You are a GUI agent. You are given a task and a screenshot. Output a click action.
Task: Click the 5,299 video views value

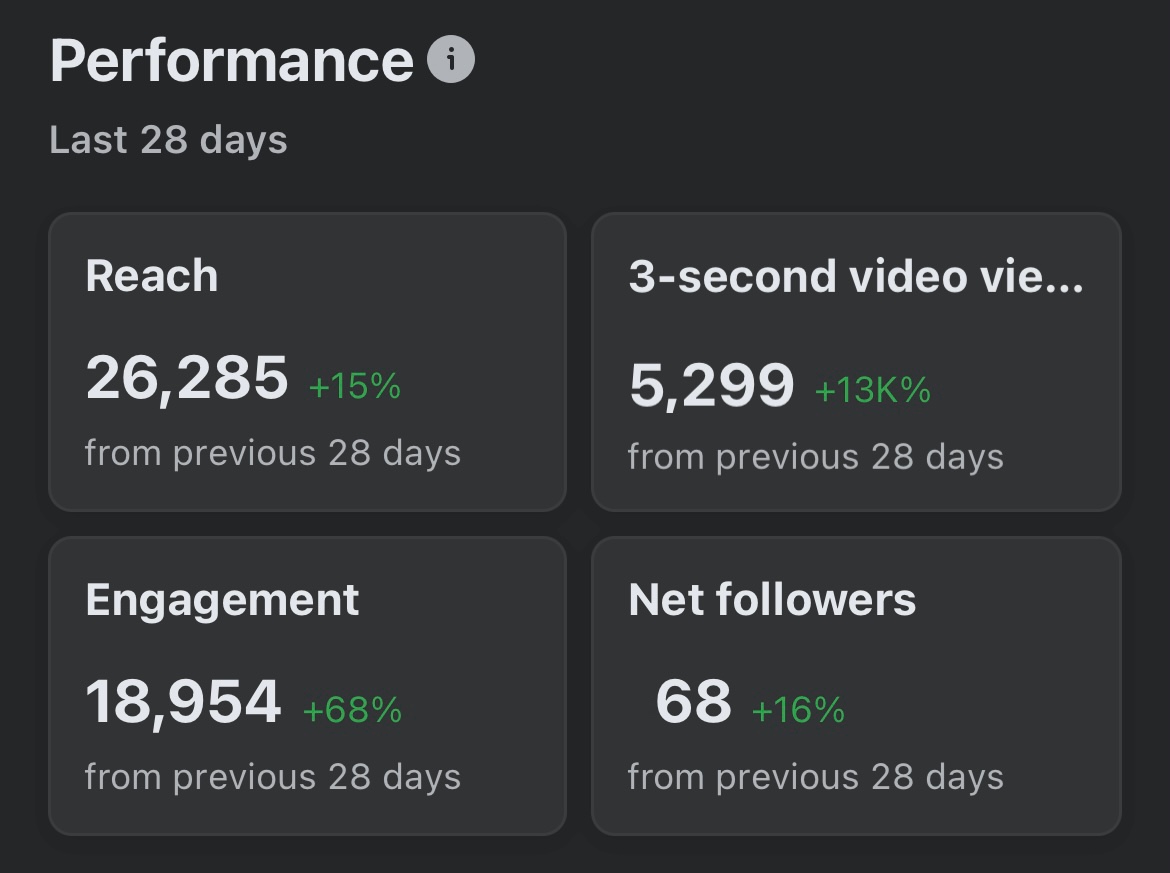pos(711,386)
